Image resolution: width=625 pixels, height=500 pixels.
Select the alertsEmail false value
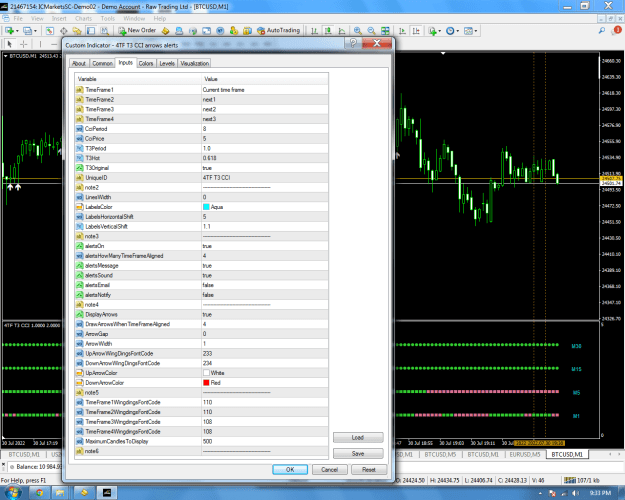pos(265,285)
